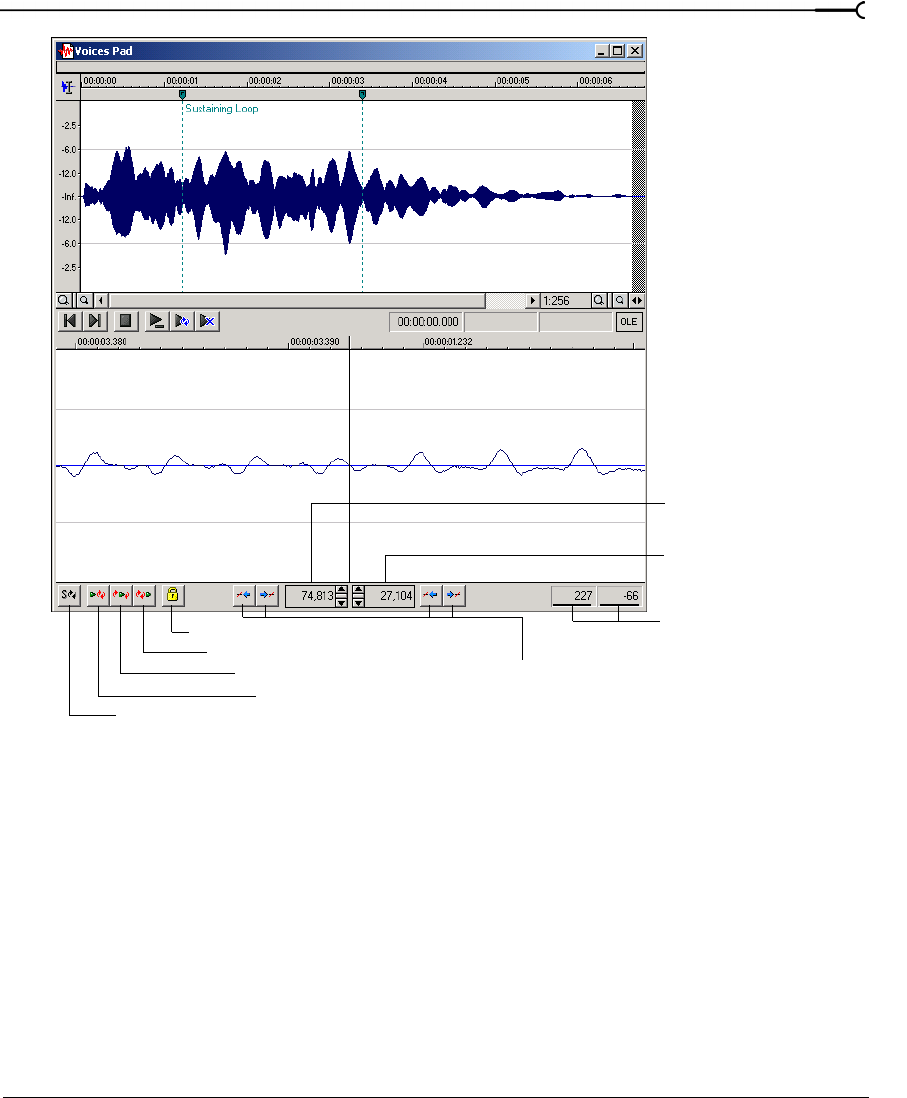Viewport: 907px width, 1098px height.
Task: Click the sustaining/release loop selector icon
Action: click(69, 595)
